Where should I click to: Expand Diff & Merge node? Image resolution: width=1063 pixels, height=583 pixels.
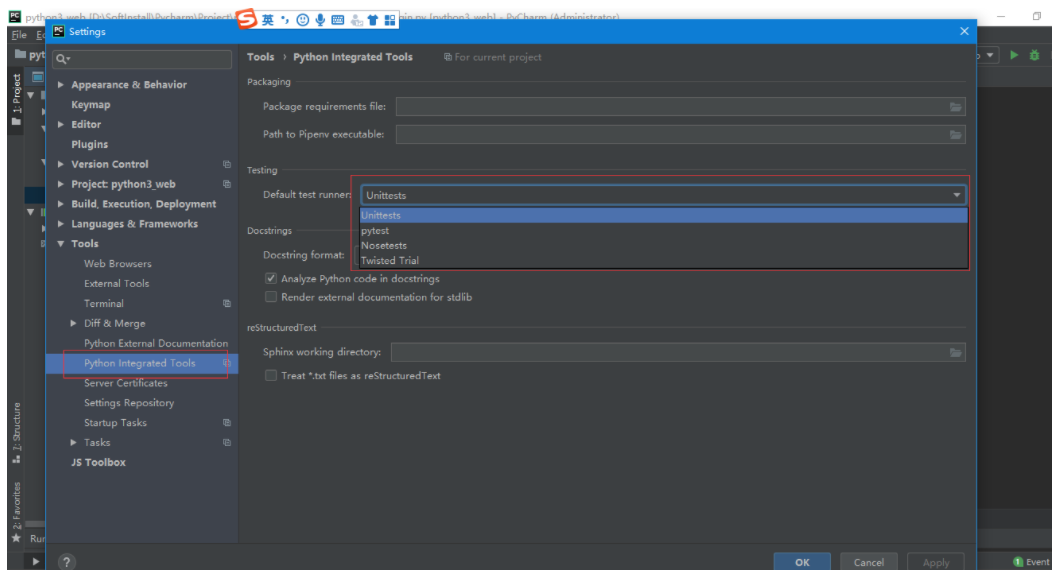click(73, 323)
